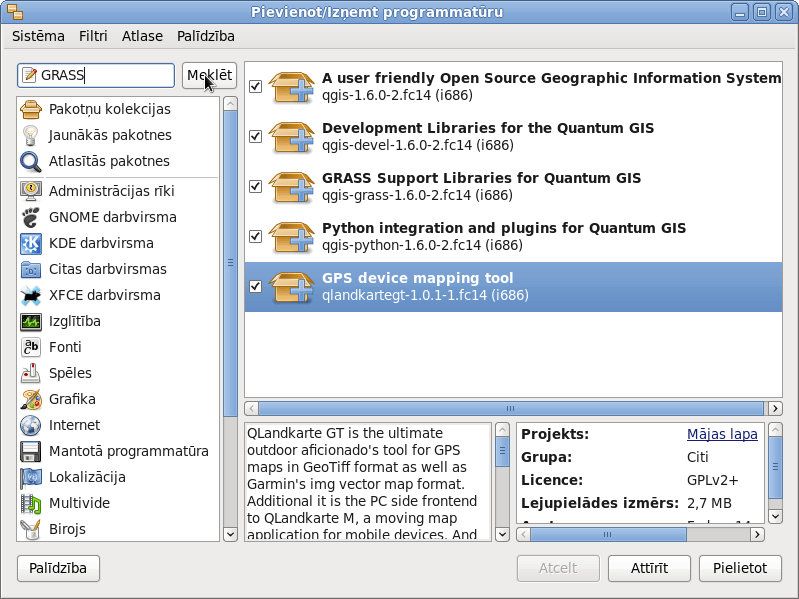This screenshot has height=599, width=799.
Task: Open the Fonti category icon
Action: tap(31, 347)
